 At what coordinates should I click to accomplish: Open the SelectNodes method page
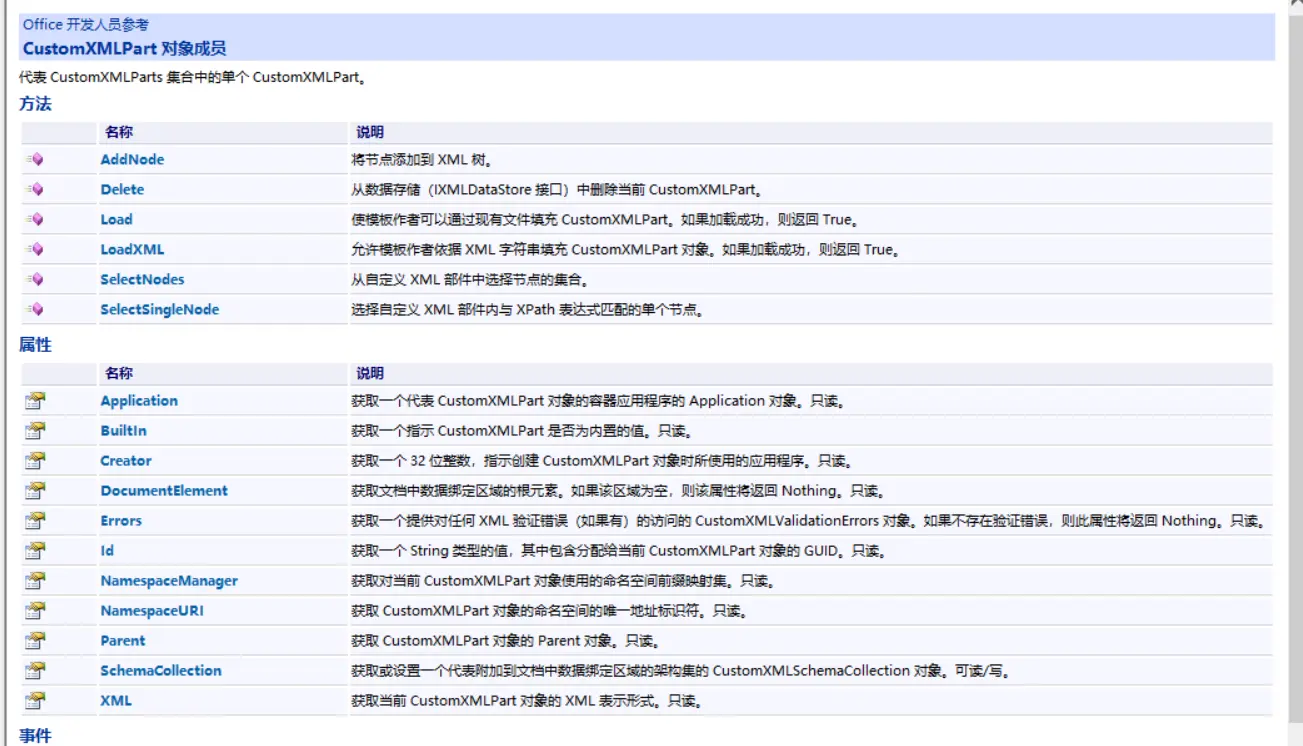click(x=142, y=279)
